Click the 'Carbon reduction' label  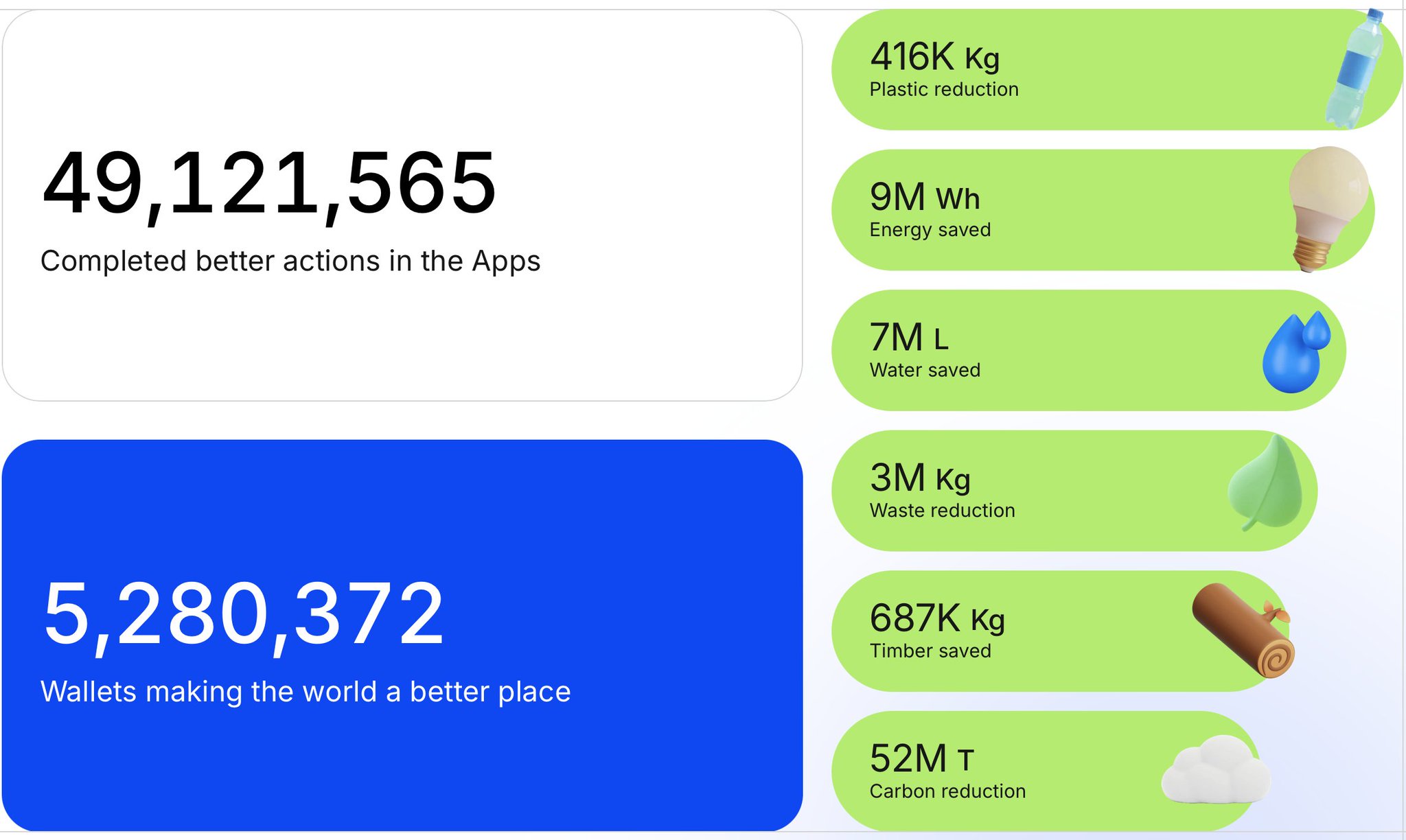tap(947, 791)
